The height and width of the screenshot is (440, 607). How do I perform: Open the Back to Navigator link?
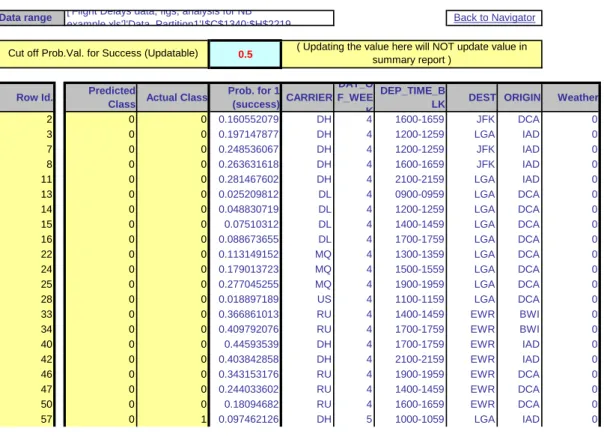tap(494, 18)
